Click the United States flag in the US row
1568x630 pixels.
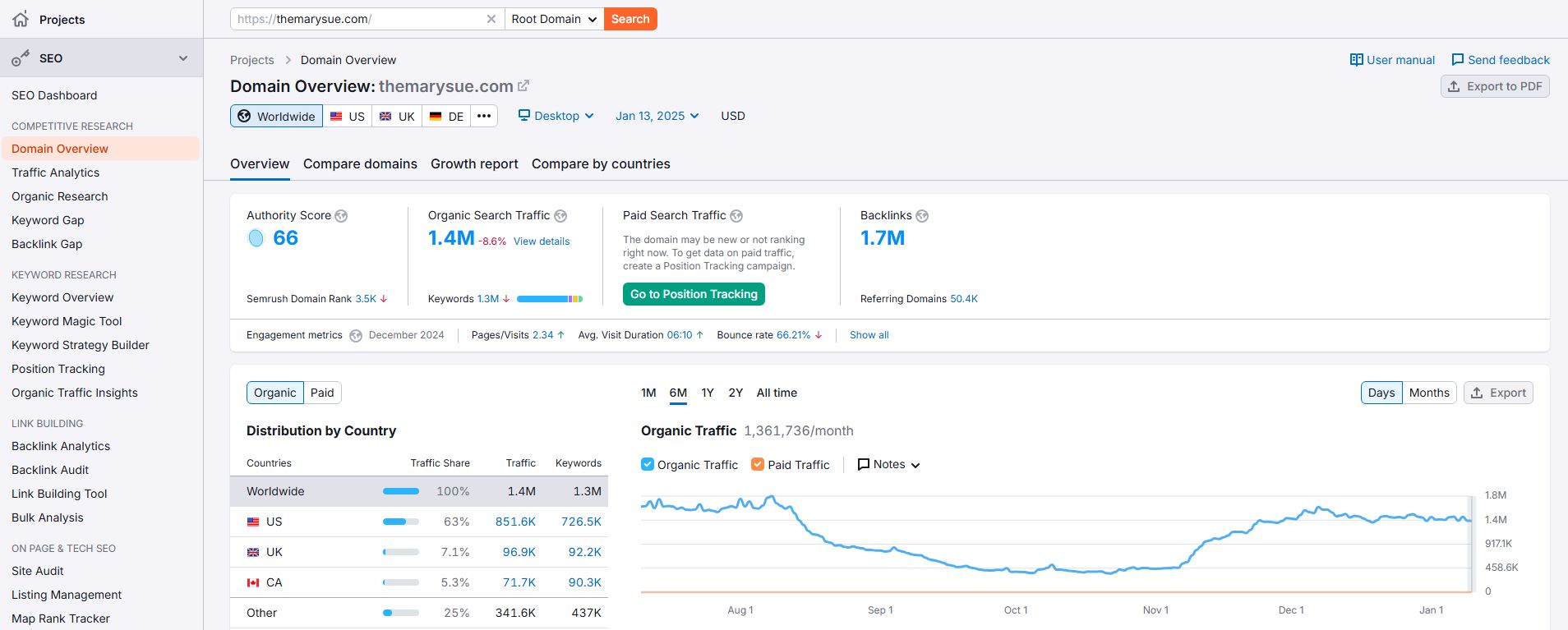pyautogui.click(x=253, y=522)
